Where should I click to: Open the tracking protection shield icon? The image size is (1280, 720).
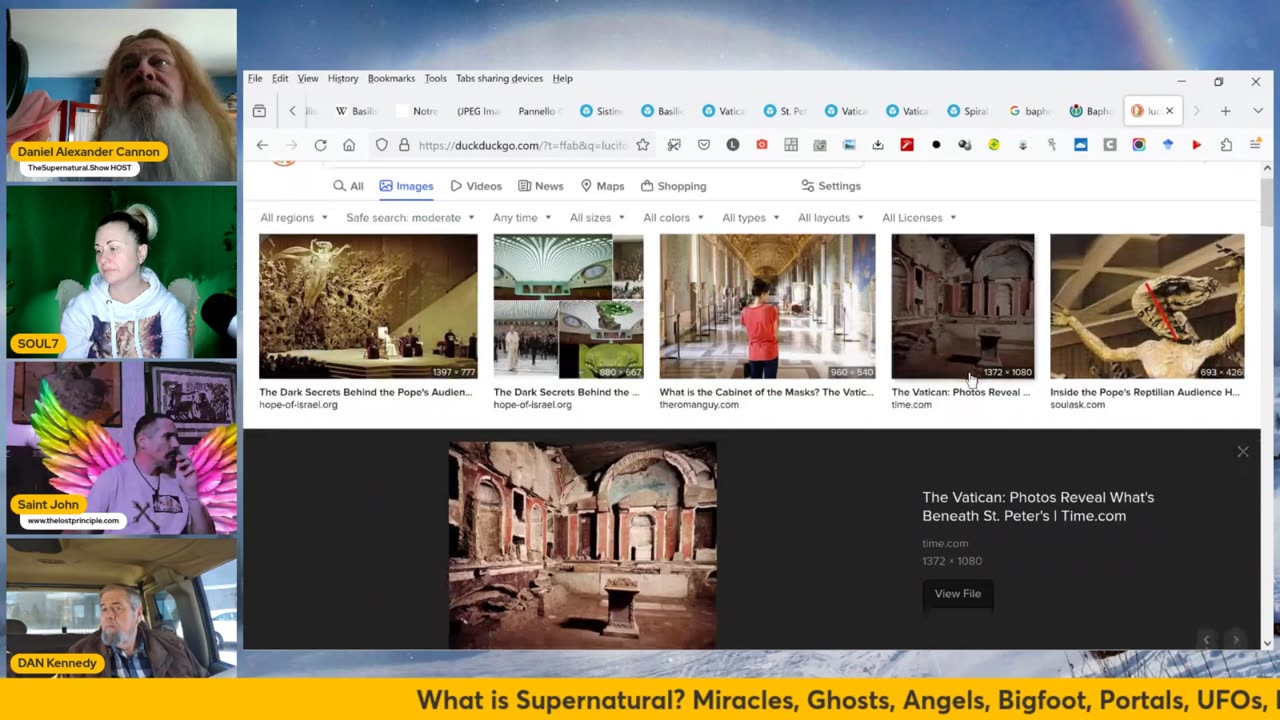tap(381, 145)
